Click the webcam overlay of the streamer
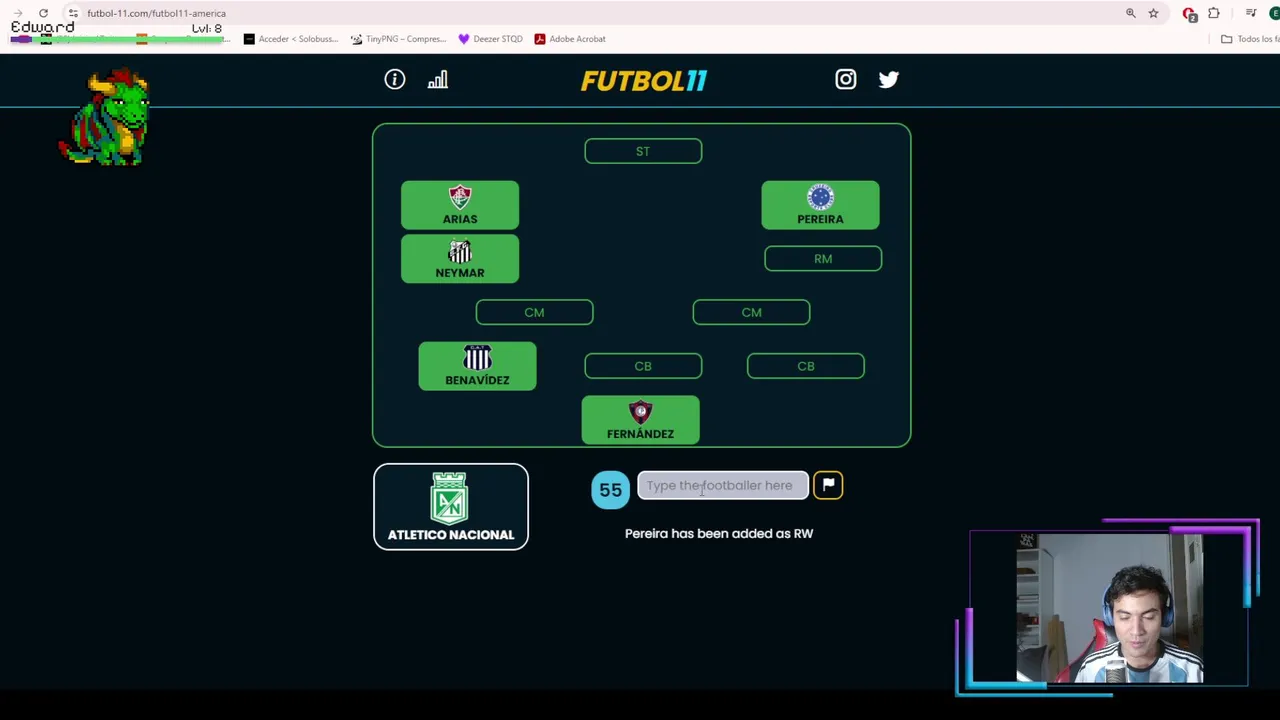 1109,609
